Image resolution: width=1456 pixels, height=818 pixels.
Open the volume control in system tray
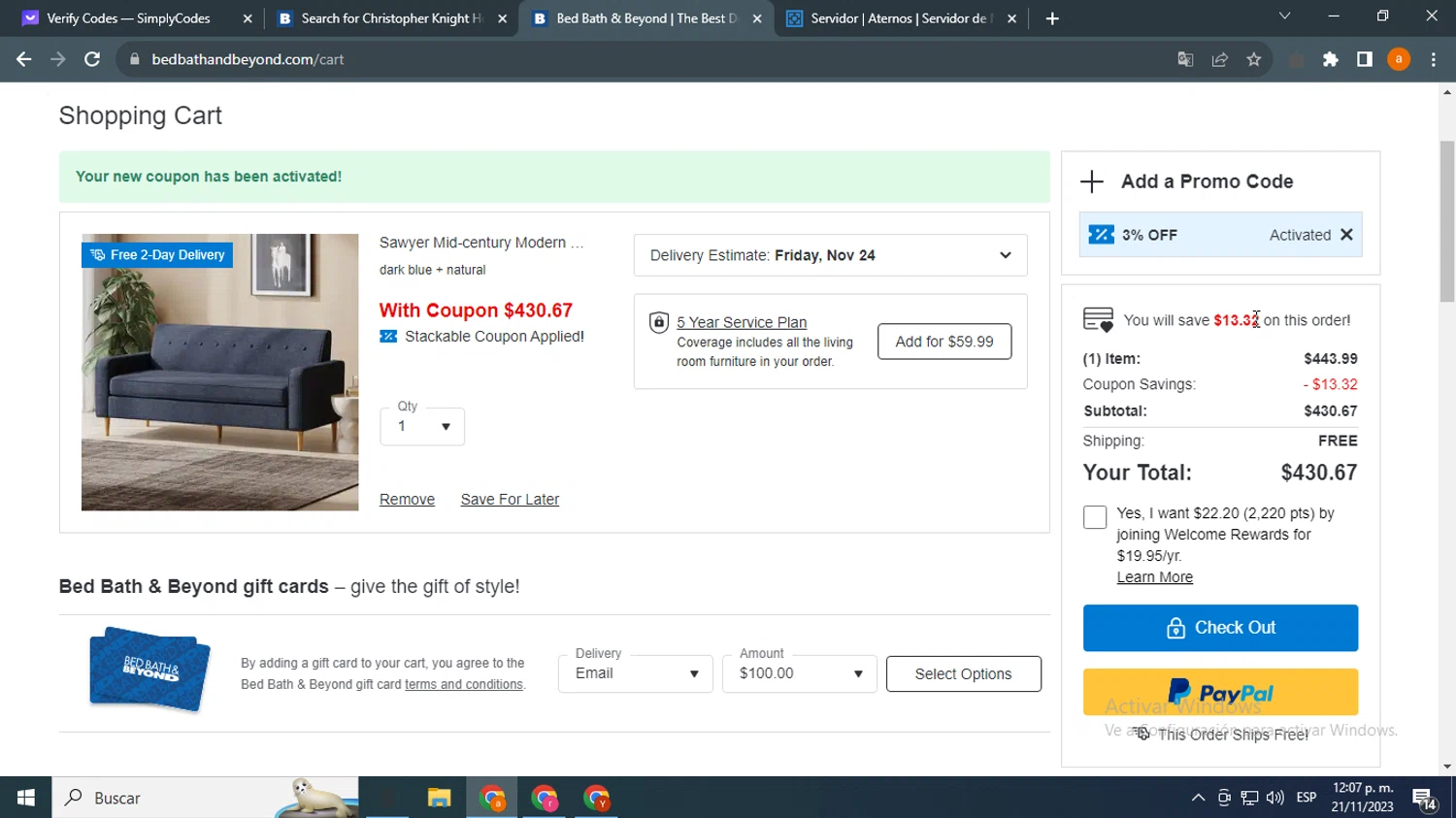[x=1275, y=798]
